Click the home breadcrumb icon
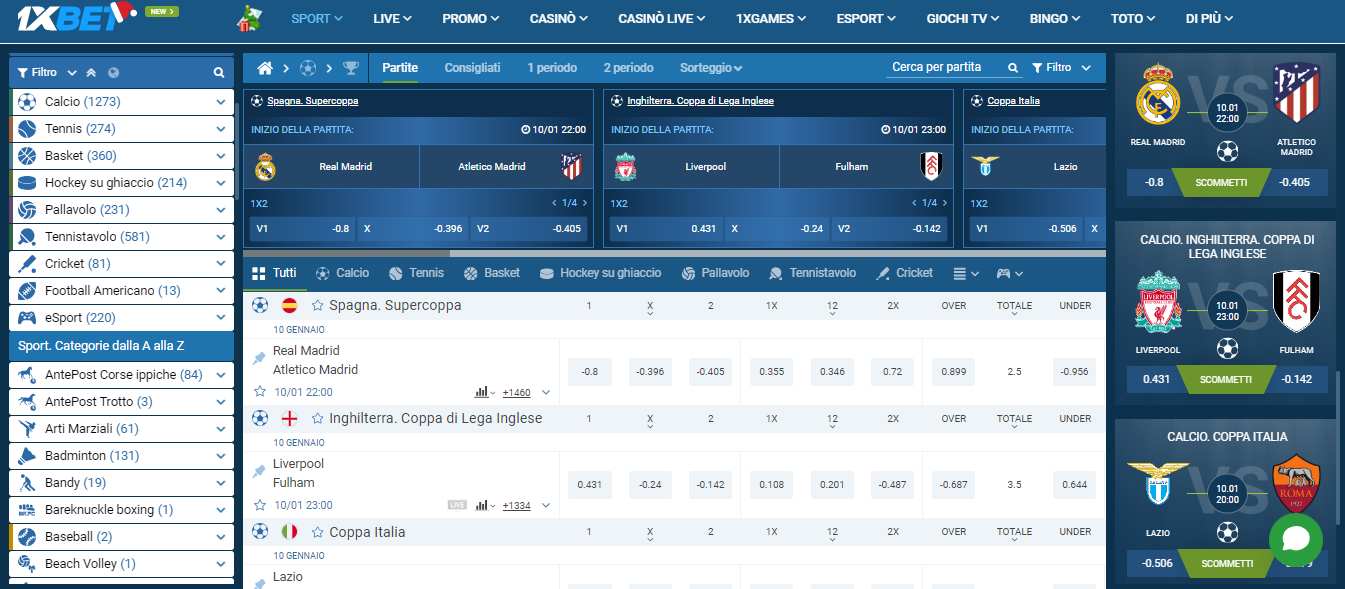The height and width of the screenshot is (589, 1345). point(265,68)
